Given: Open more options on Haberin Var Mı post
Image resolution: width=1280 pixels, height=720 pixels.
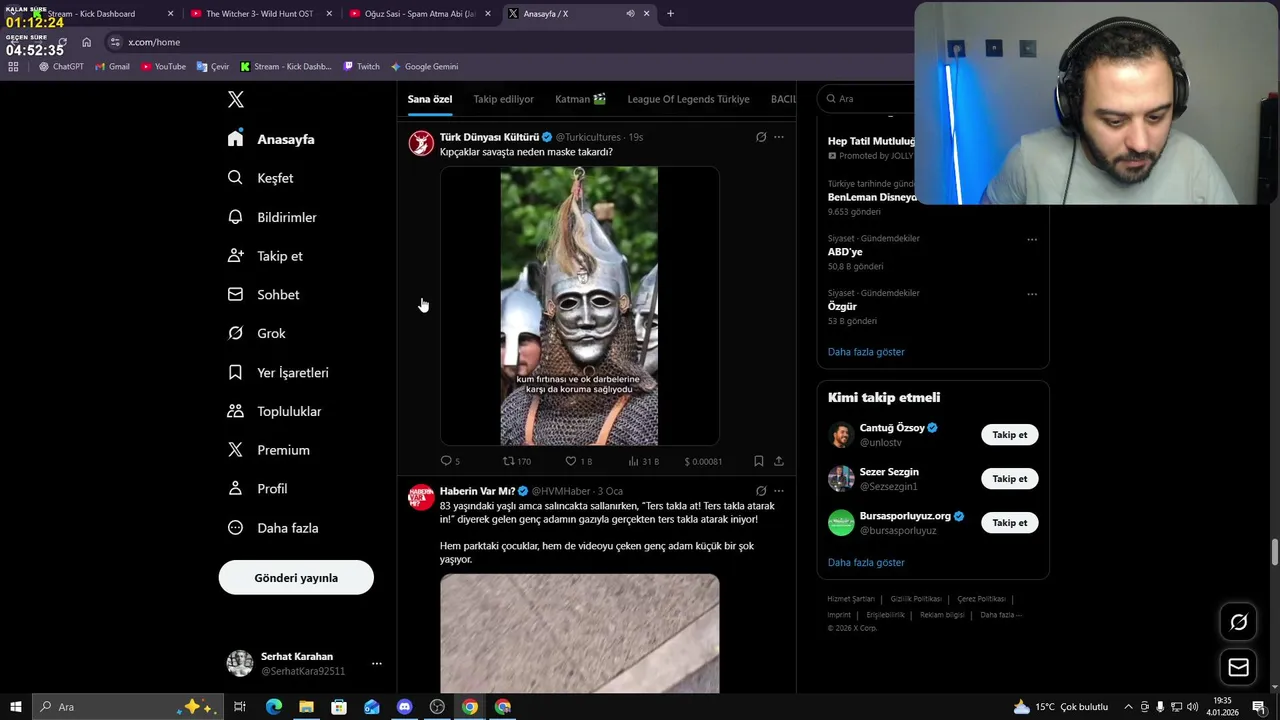Looking at the screenshot, I should click(x=779, y=491).
